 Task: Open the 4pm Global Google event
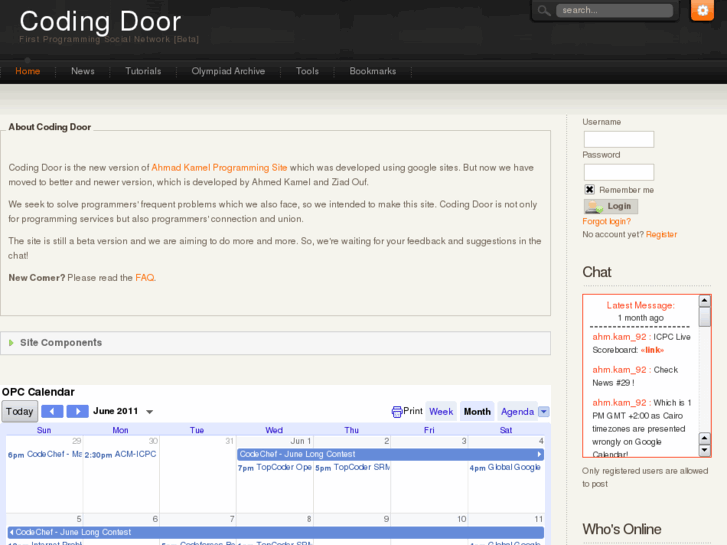(505, 468)
